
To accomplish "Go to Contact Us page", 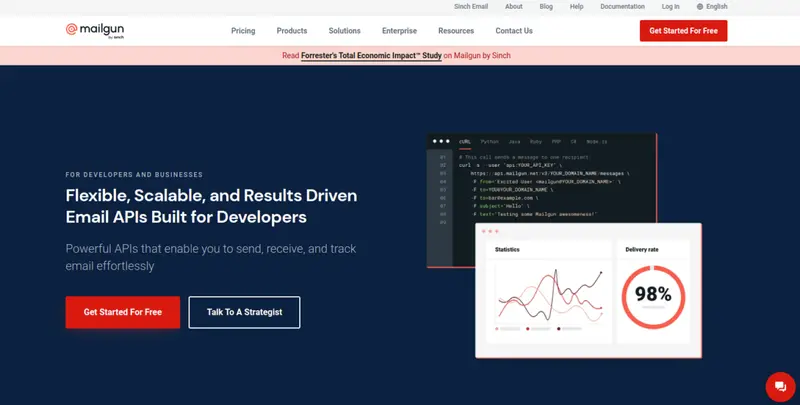I will click(x=514, y=31).
